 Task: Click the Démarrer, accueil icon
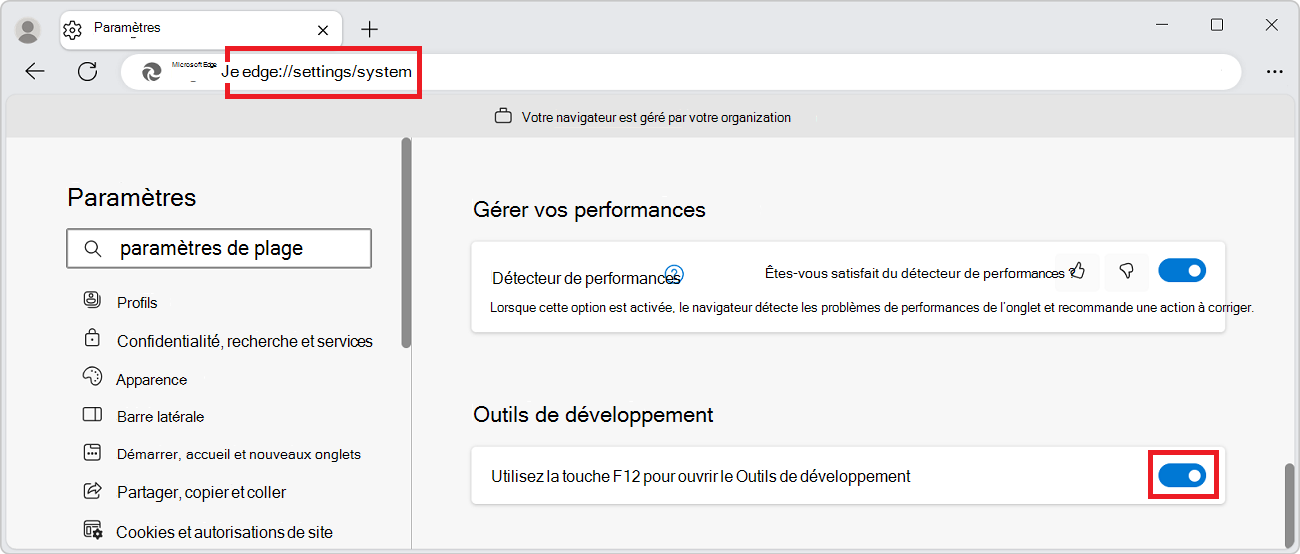[92, 452]
